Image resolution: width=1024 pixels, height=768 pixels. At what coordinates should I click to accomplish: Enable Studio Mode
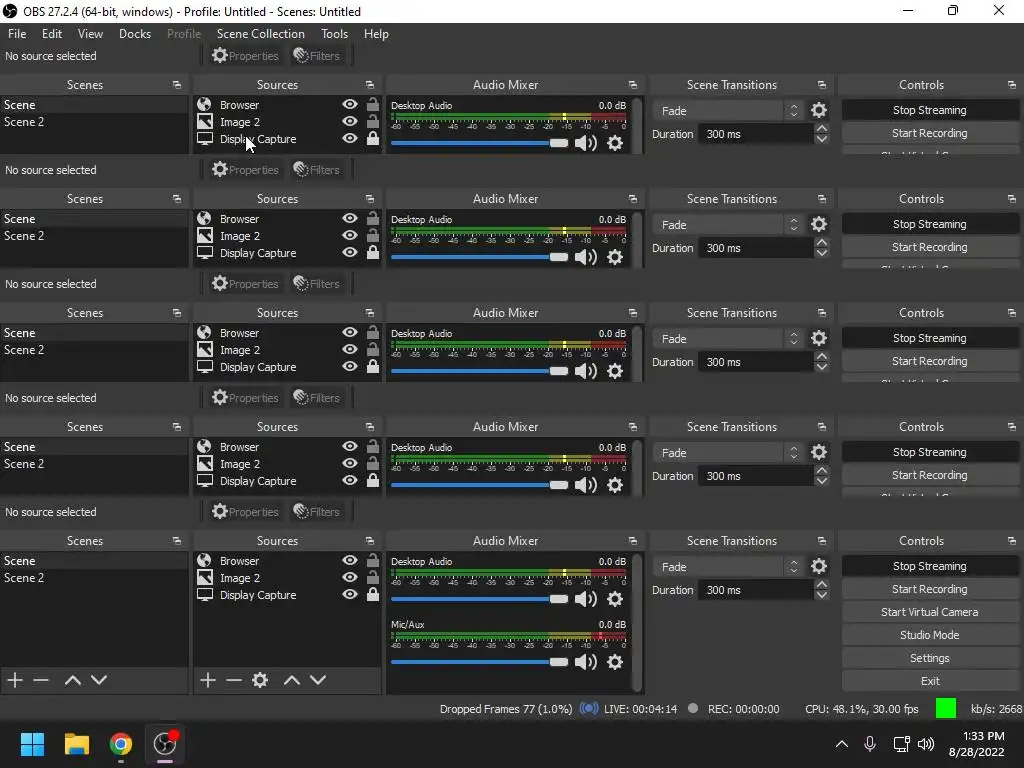click(929, 635)
